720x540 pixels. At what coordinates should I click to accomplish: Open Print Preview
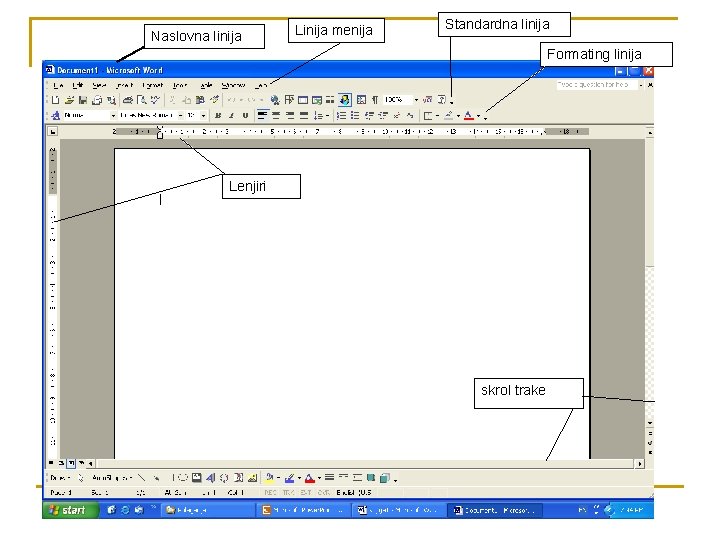[x=142, y=100]
